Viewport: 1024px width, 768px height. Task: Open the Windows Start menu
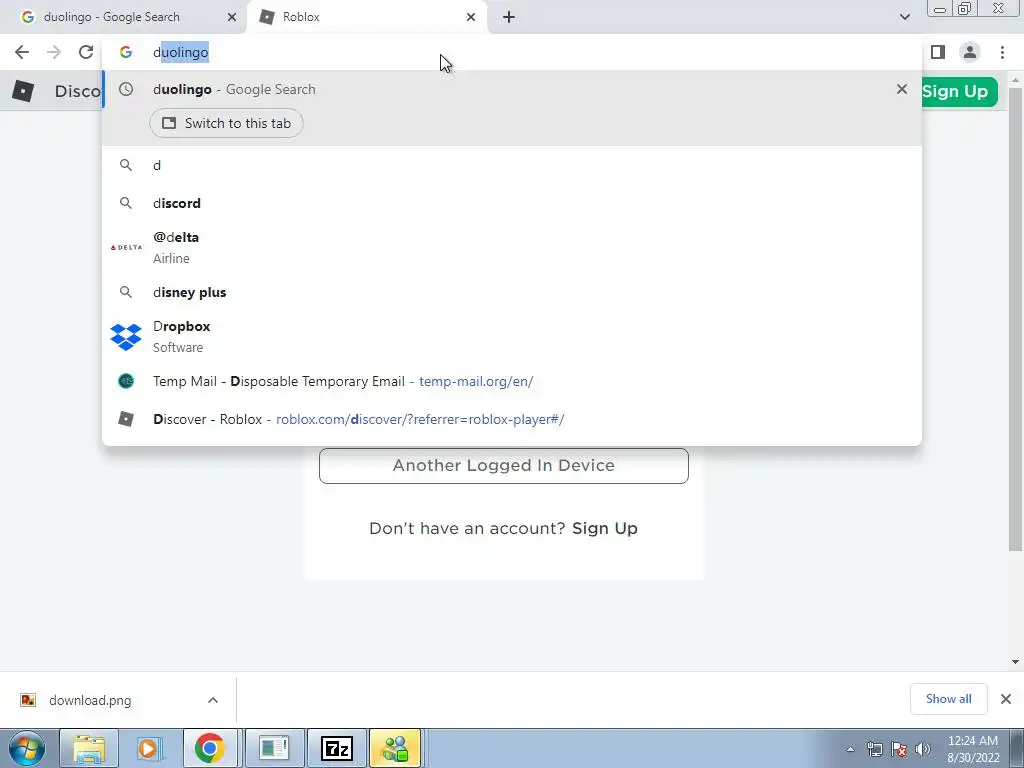(x=26, y=748)
